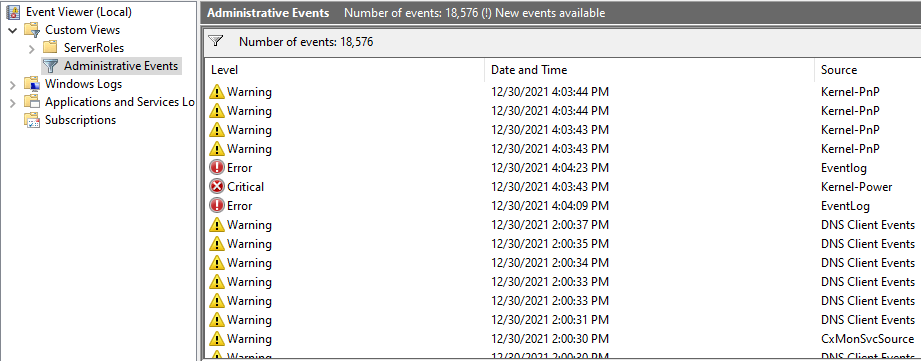Click the Error icon at 4:04:23 PM

coord(217,168)
